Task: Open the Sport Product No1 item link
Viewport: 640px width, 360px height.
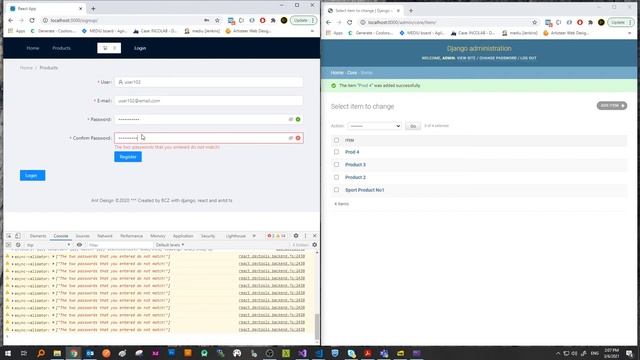Action: coord(364,190)
